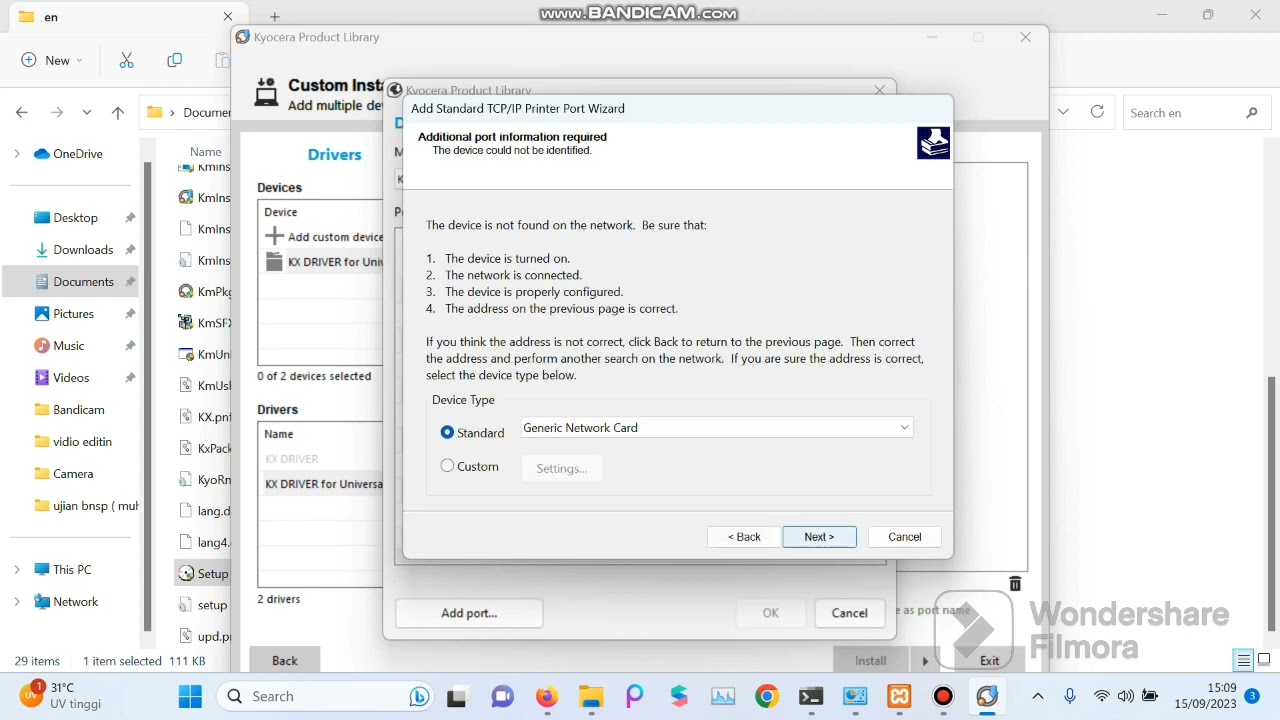
Task: Click the Copy icon in Explorer toolbar
Action: click(x=175, y=60)
